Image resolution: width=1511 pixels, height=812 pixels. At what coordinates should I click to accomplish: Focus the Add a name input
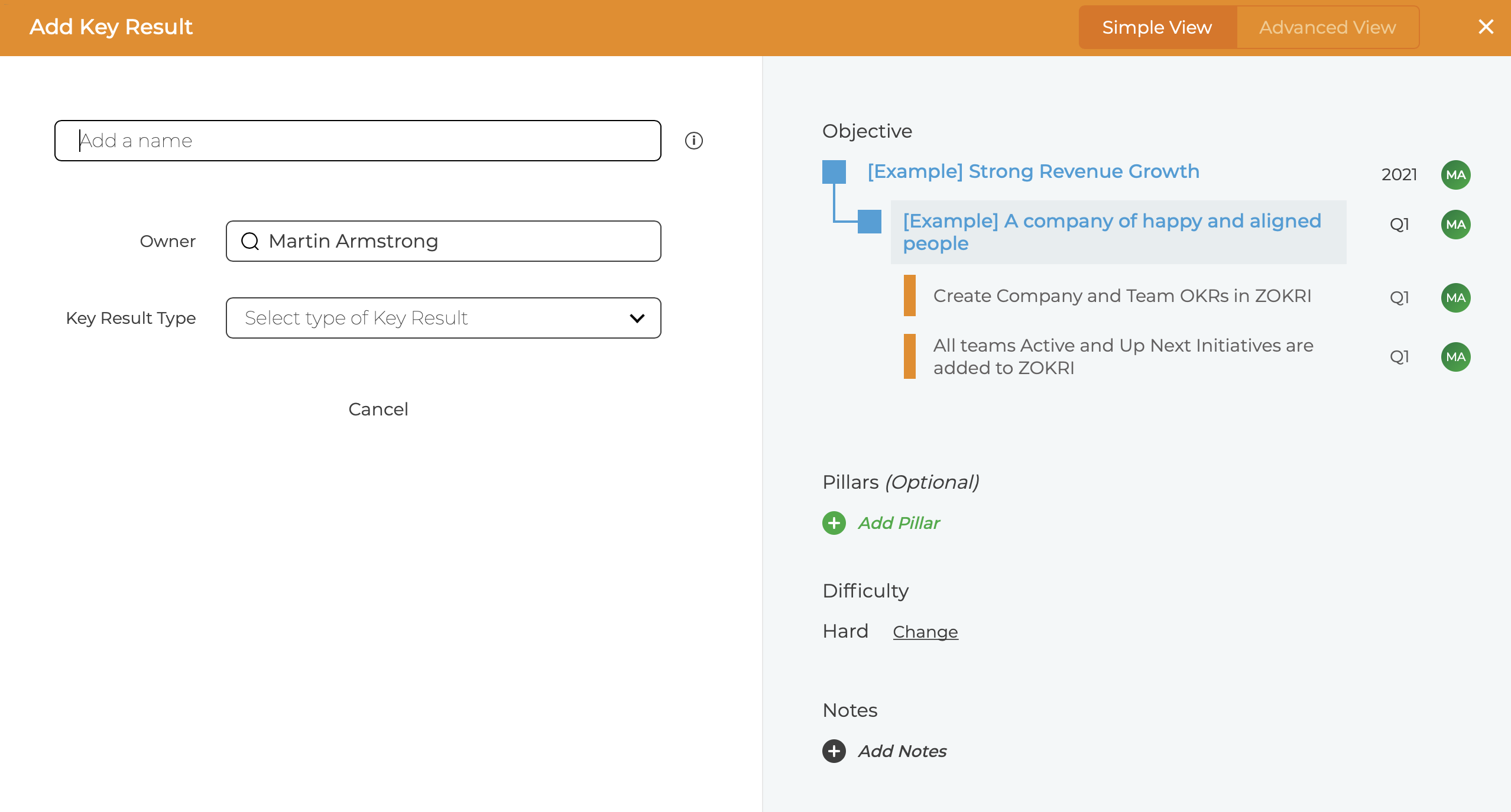coord(358,141)
